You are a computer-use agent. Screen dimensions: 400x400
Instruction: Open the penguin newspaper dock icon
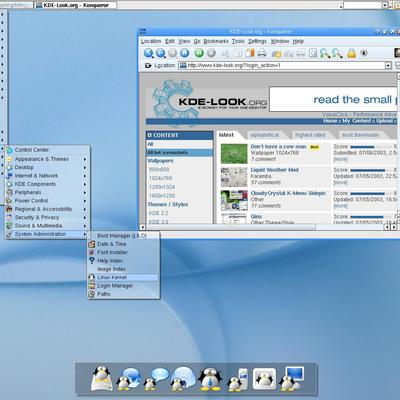coord(102,378)
